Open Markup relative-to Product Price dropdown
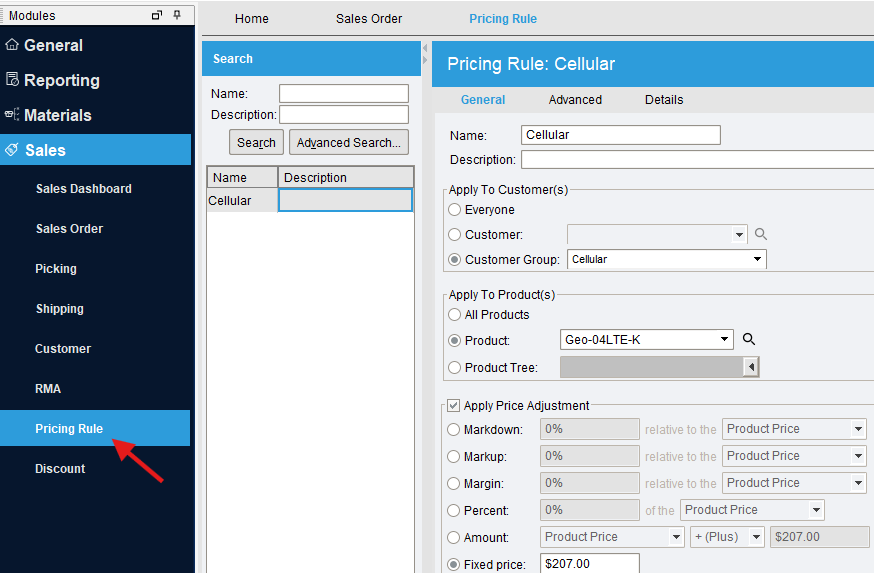874x573 pixels. (858, 456)
